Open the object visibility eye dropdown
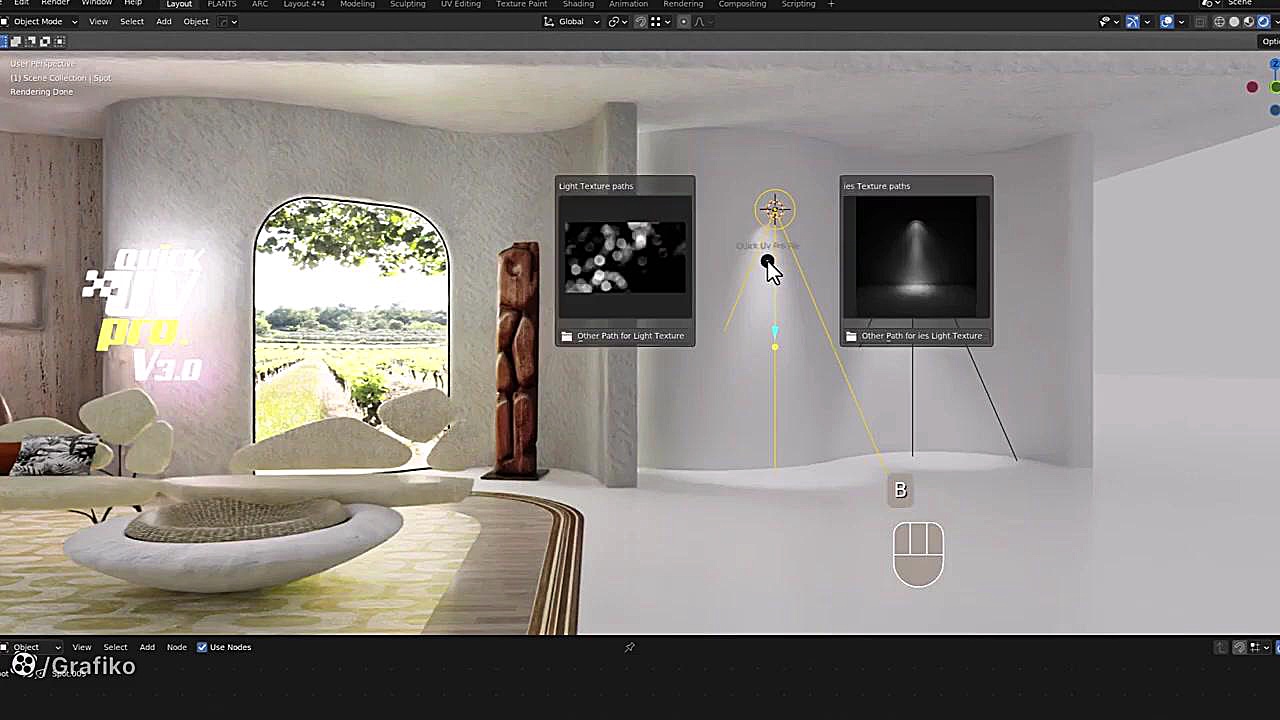Viewport: 1280px width, 720px height. (1109, 21)
